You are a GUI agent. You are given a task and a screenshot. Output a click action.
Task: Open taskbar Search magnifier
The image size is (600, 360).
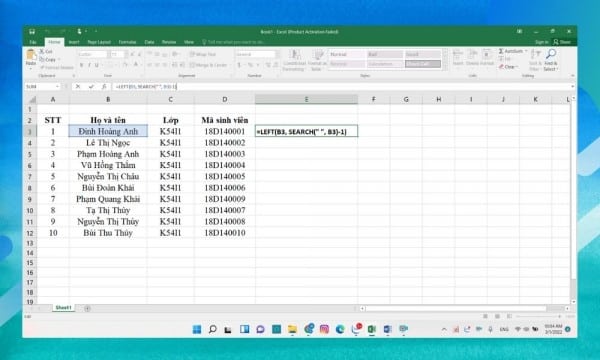click(213, 329)
